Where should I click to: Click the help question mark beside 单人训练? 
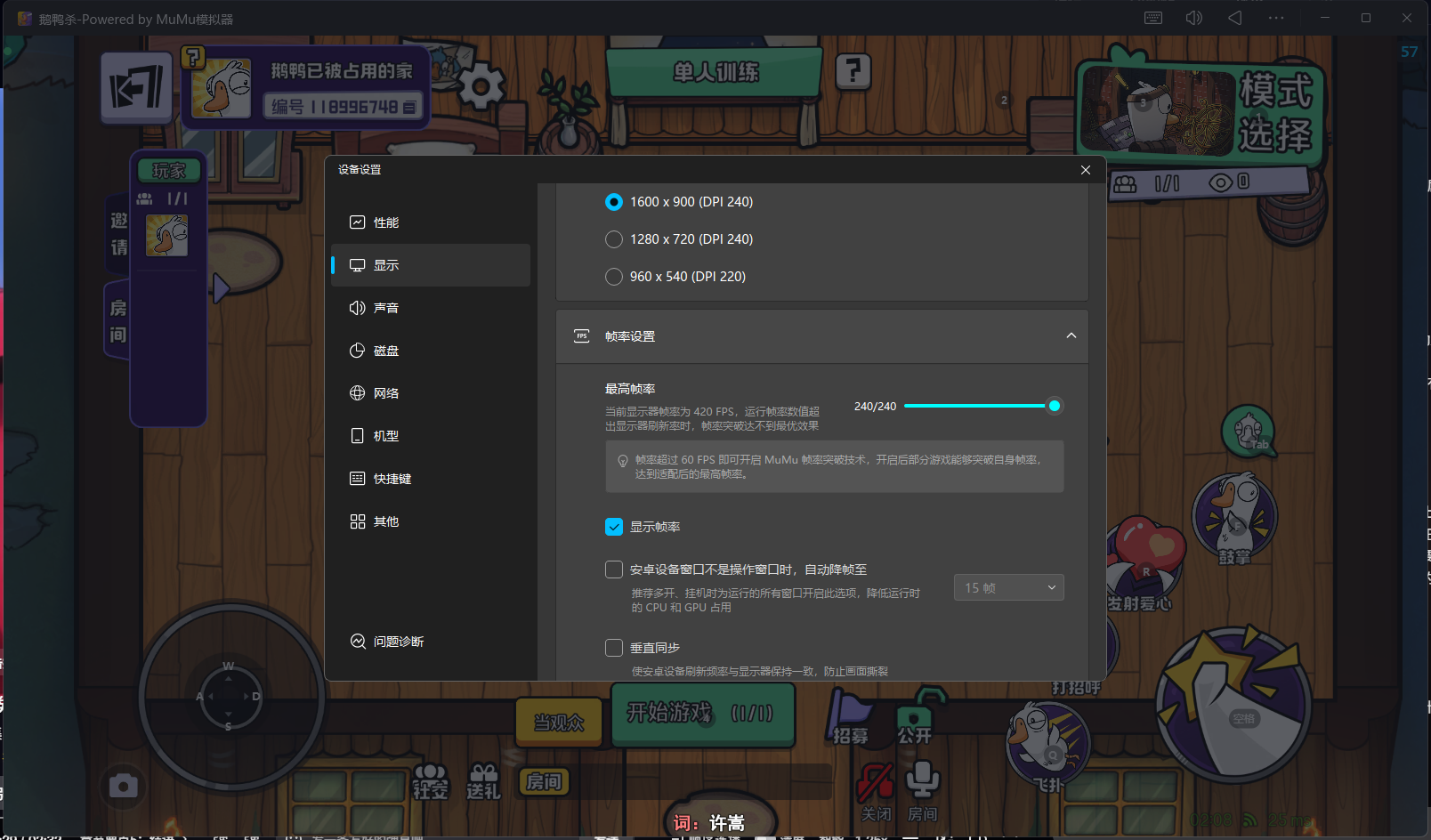click(853, 70)
